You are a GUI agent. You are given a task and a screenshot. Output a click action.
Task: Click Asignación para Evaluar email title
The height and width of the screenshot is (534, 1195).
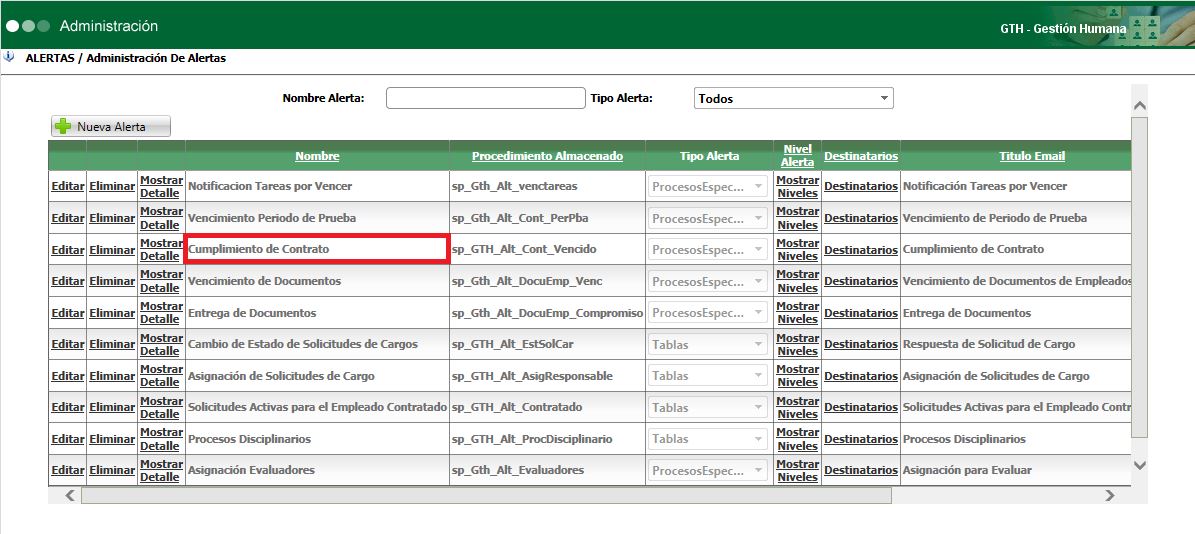(x=967, y=470)
